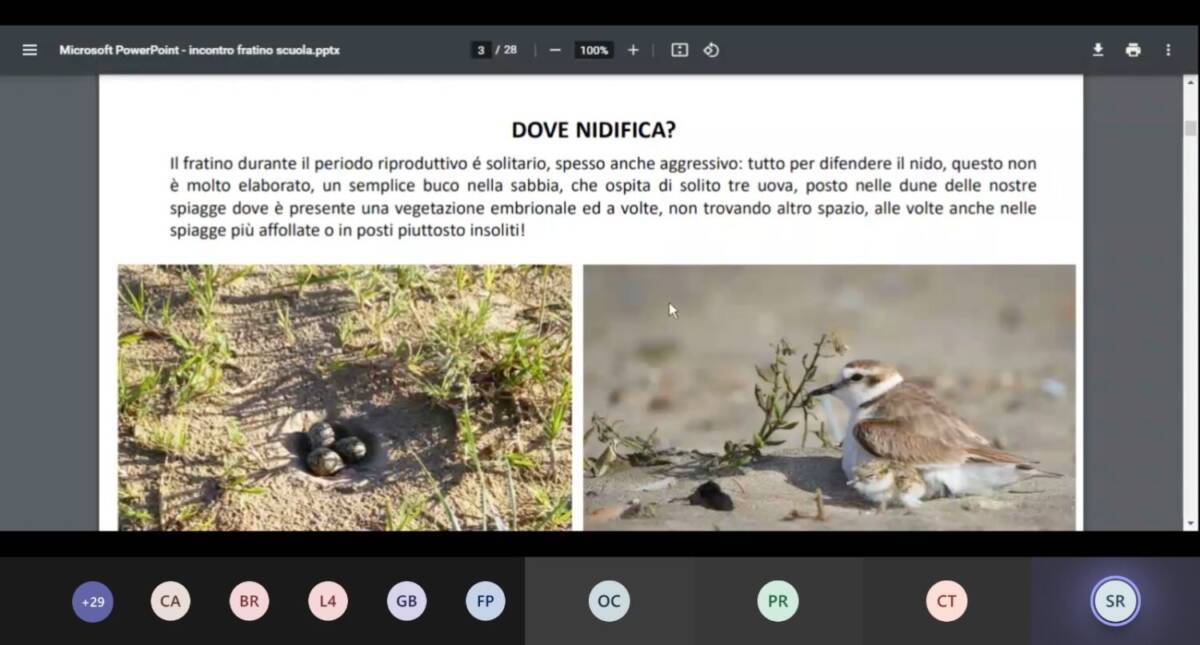1200x645 pixels.
Task: Select participant avatar L4
Action: (x=328, y=602)
